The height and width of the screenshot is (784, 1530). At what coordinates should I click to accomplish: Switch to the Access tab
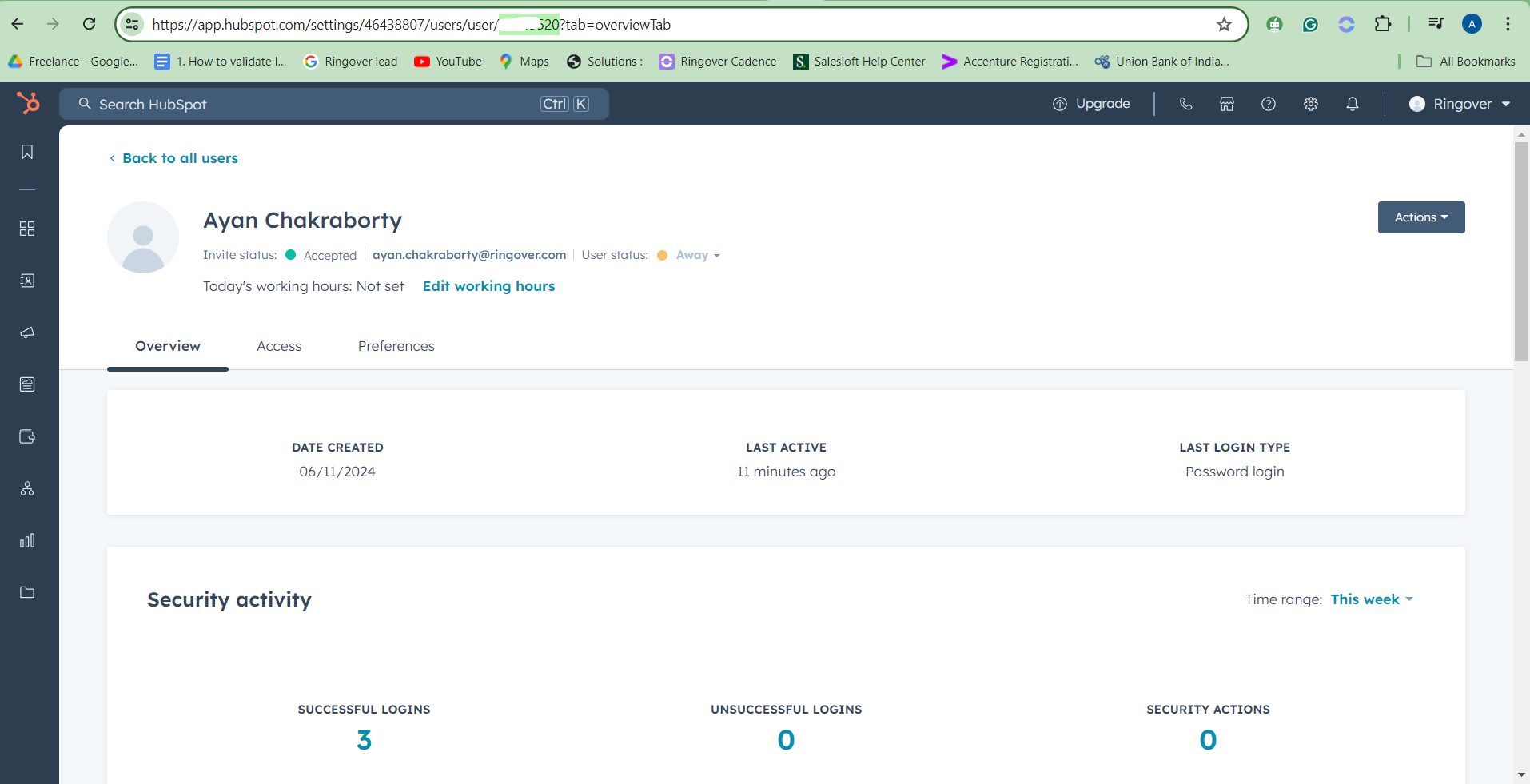(279, 346)
